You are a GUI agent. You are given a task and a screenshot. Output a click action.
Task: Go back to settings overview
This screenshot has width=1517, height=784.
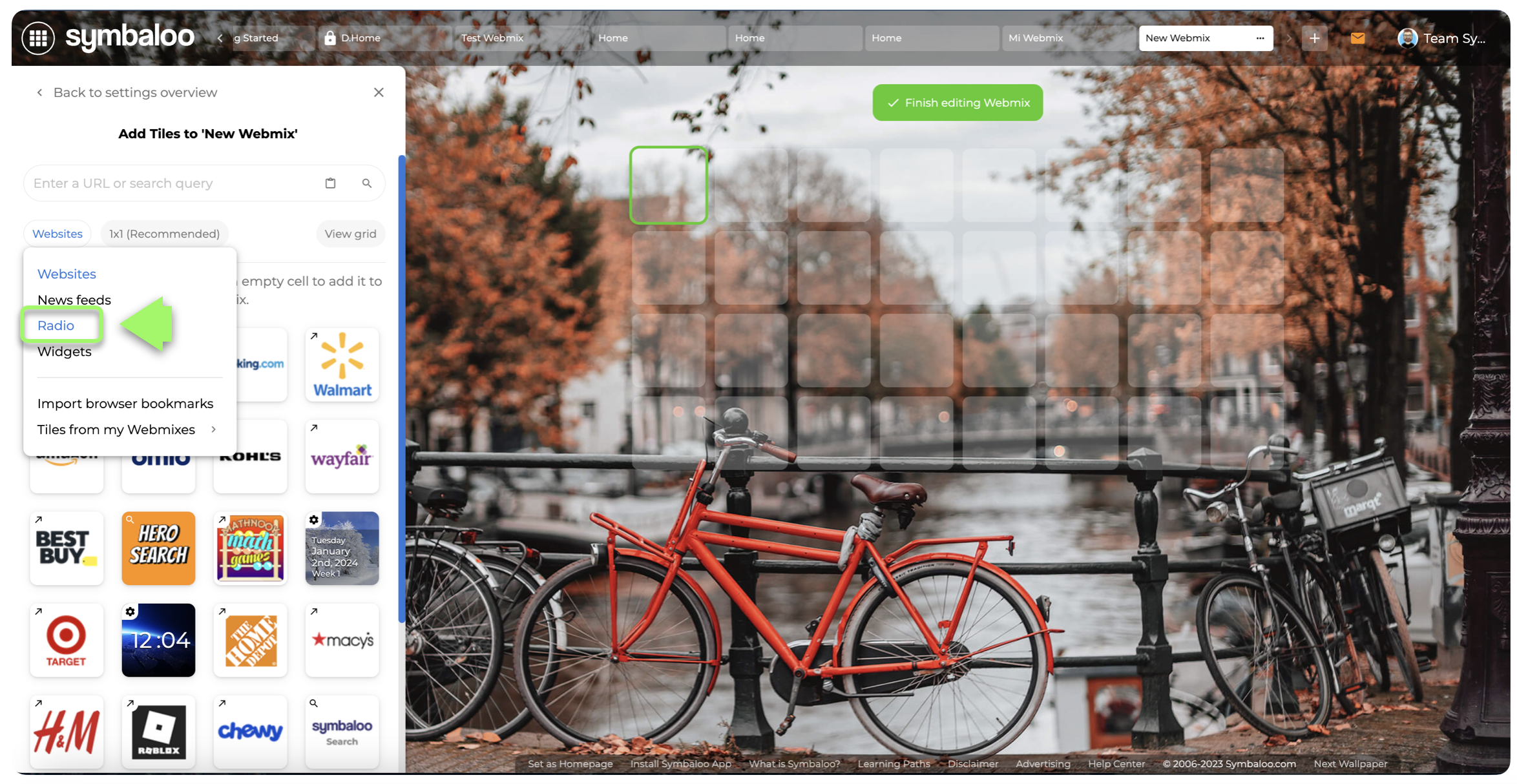coord(127,92)
